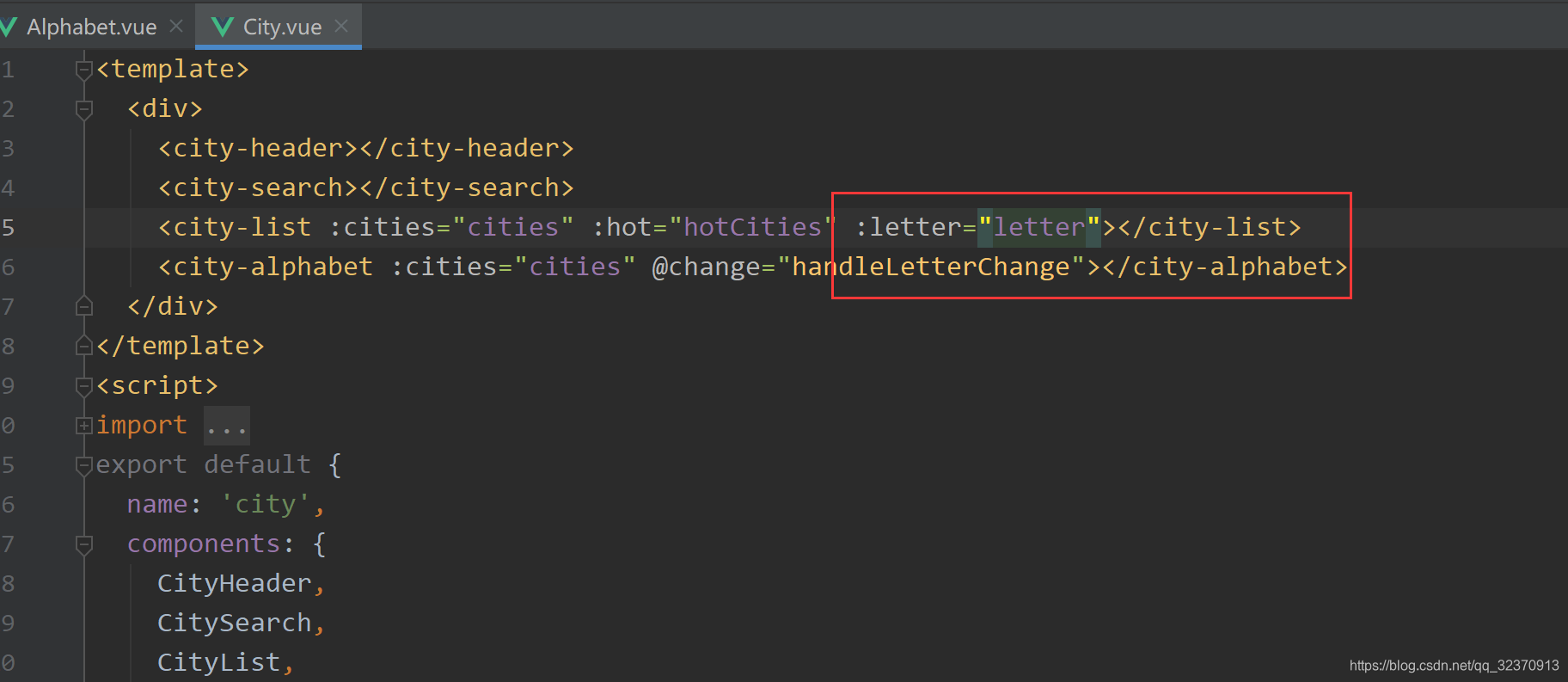This screenshot has height=682, width=1568.
Task: Close the Alphabet.vue tab
Action: tap(176, 27)
